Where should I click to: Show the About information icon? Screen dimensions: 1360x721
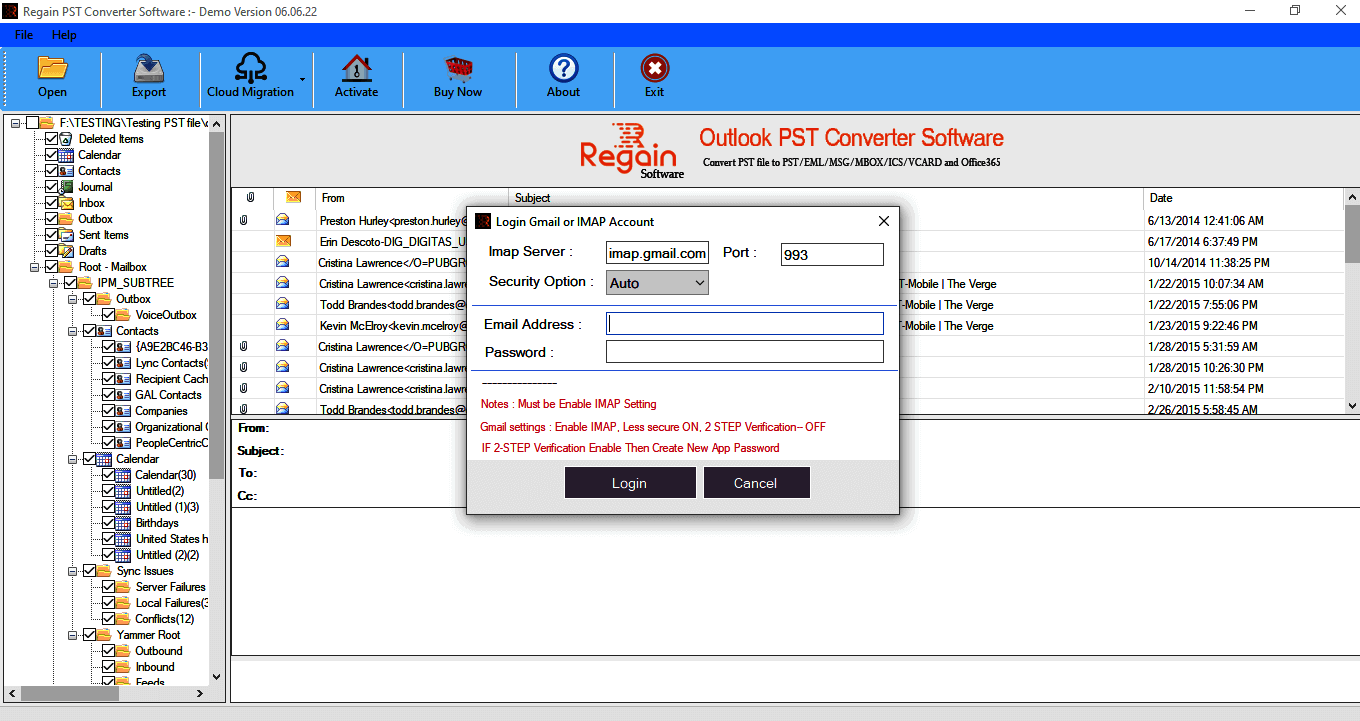click(x=564, y=68)
